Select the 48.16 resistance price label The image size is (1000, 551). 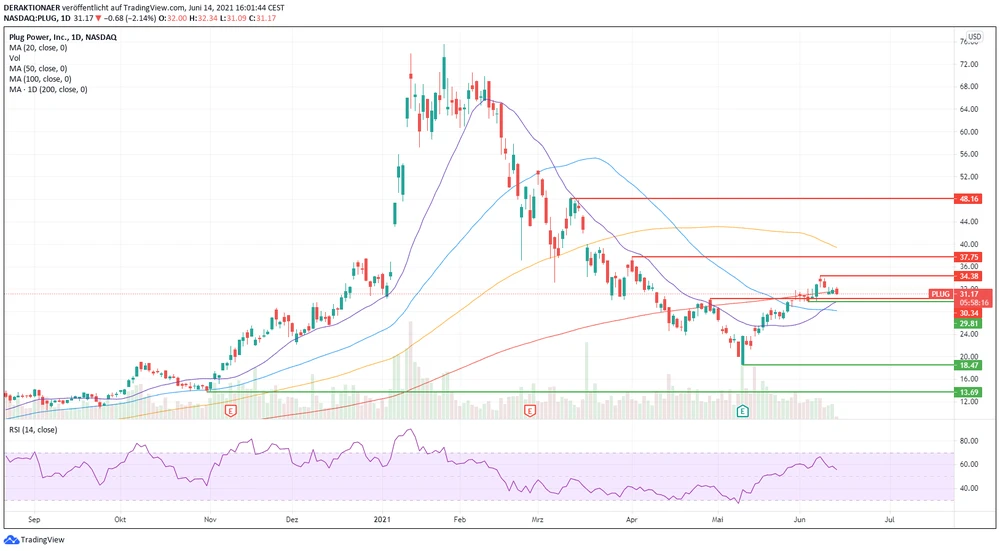967,199
